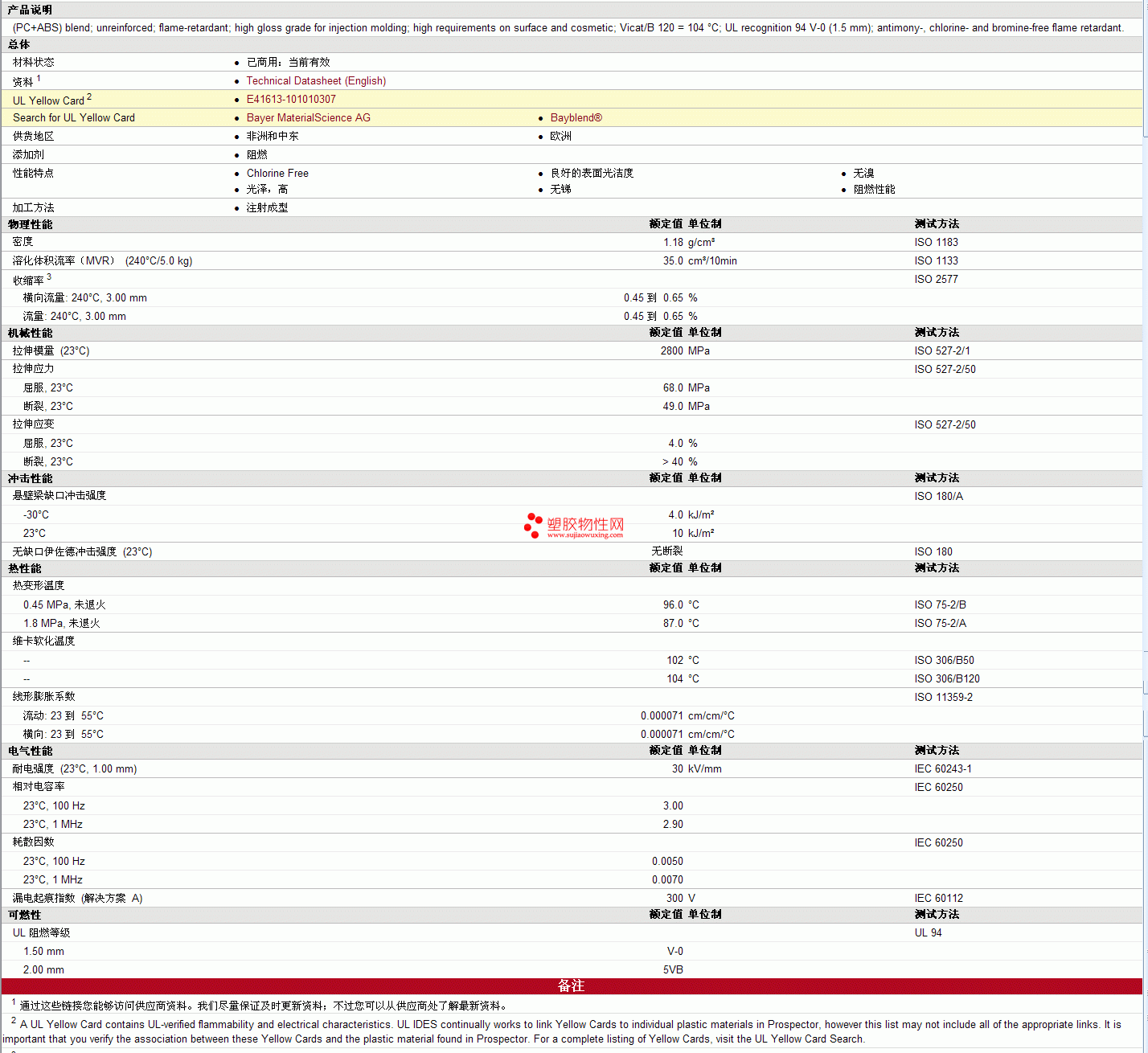This screenshot has height=1053, width=1148.
Task: Click the 热性能 section header
Action: (x=24, y=569)
